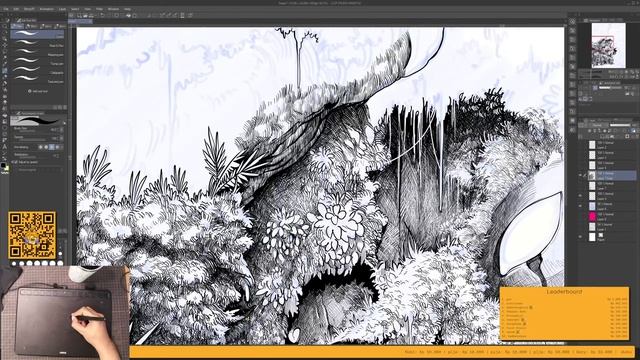Click the Undo arrow in command bar
This screenshot has width=640, height=360.
[x=103, y=16]
